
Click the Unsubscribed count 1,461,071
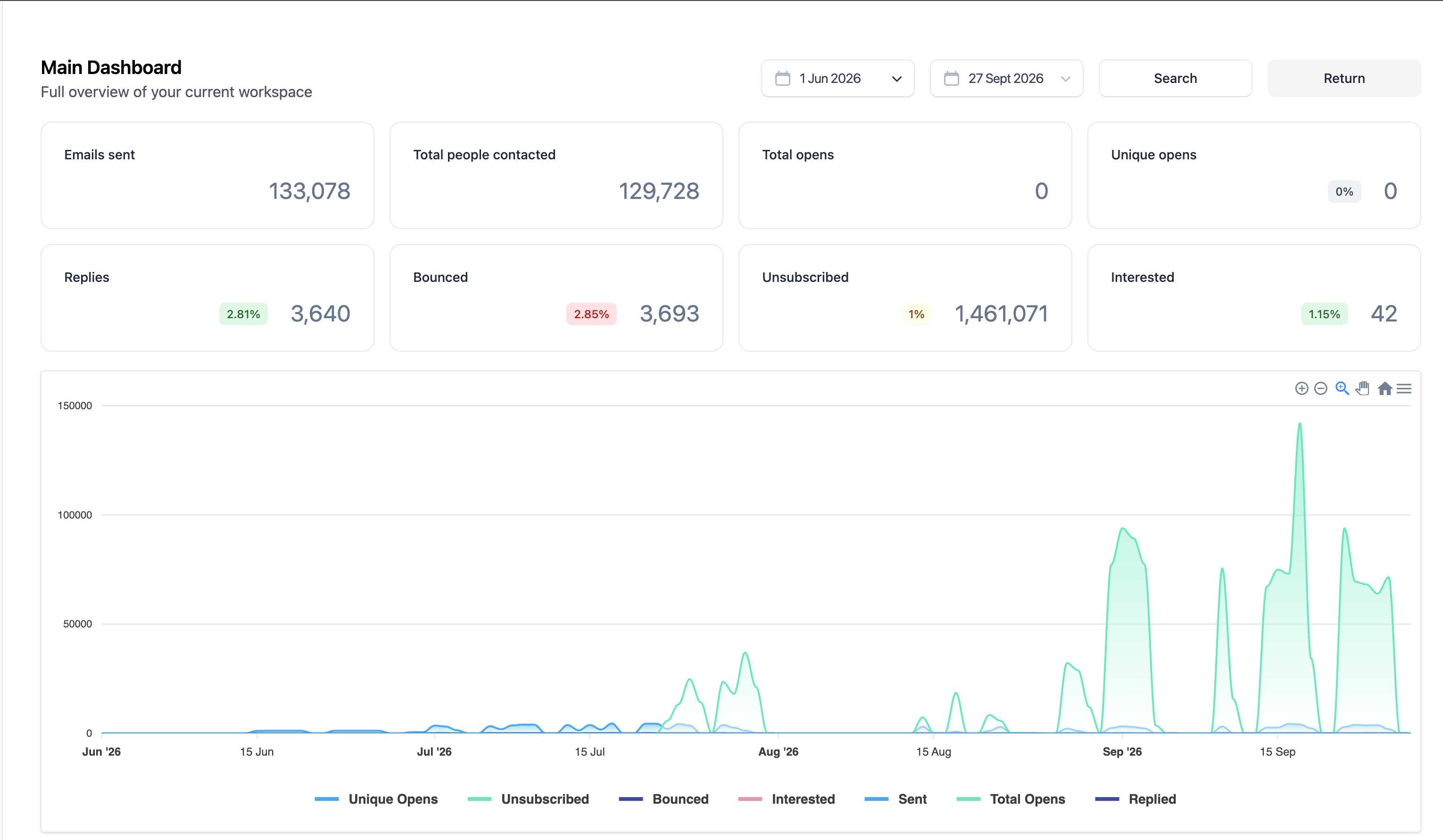coord(1002,313)
